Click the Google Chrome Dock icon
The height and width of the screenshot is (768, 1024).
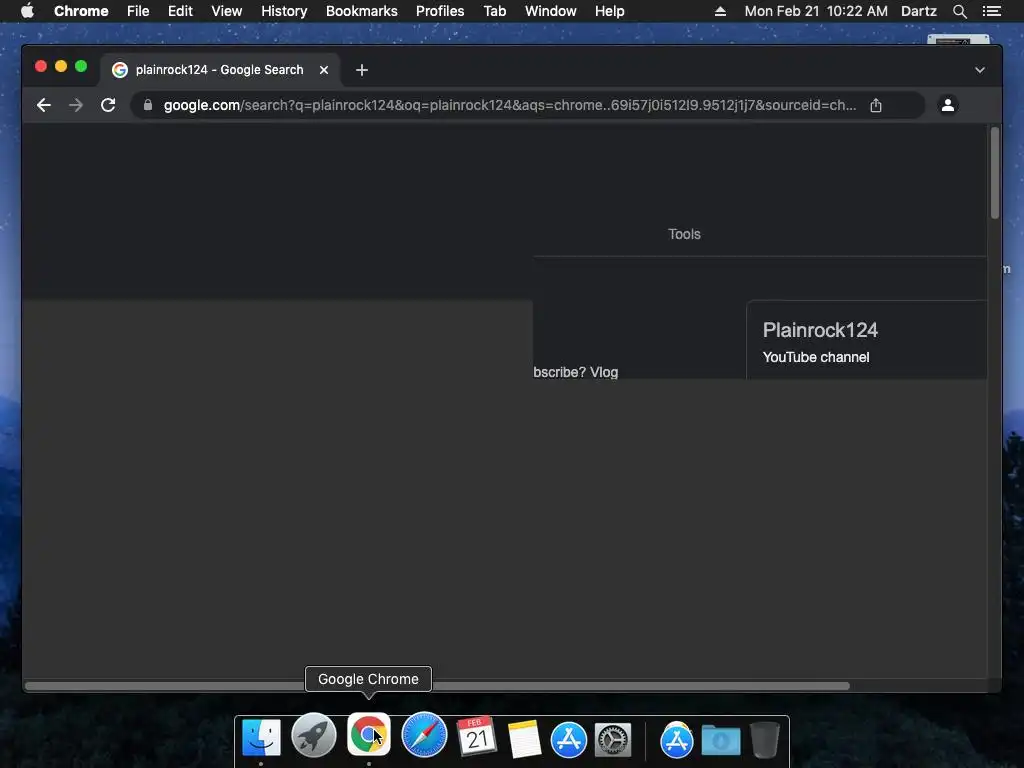coord(368,735)
